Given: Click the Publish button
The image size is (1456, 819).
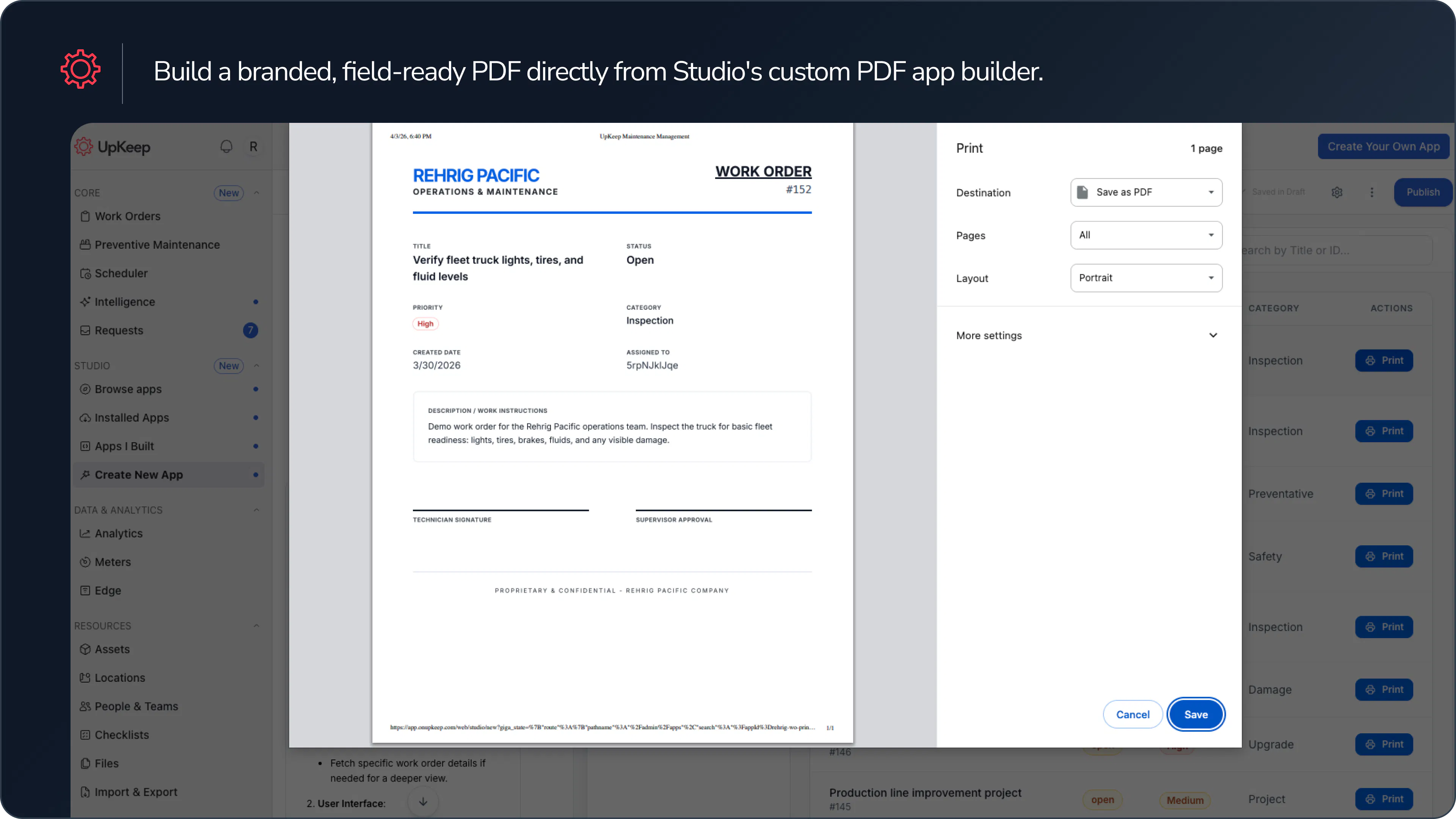Looking at the screenshot, I should coord(1423,192).
